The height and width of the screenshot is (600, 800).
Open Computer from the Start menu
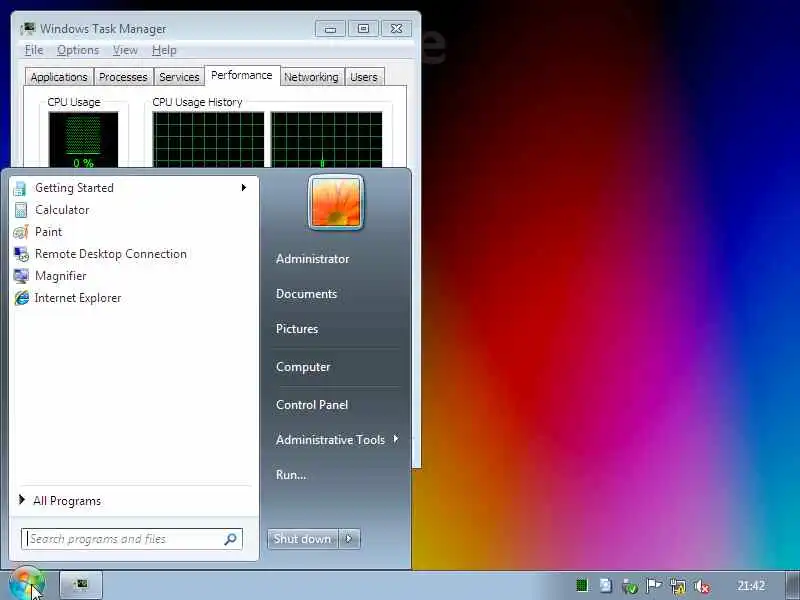303,367
